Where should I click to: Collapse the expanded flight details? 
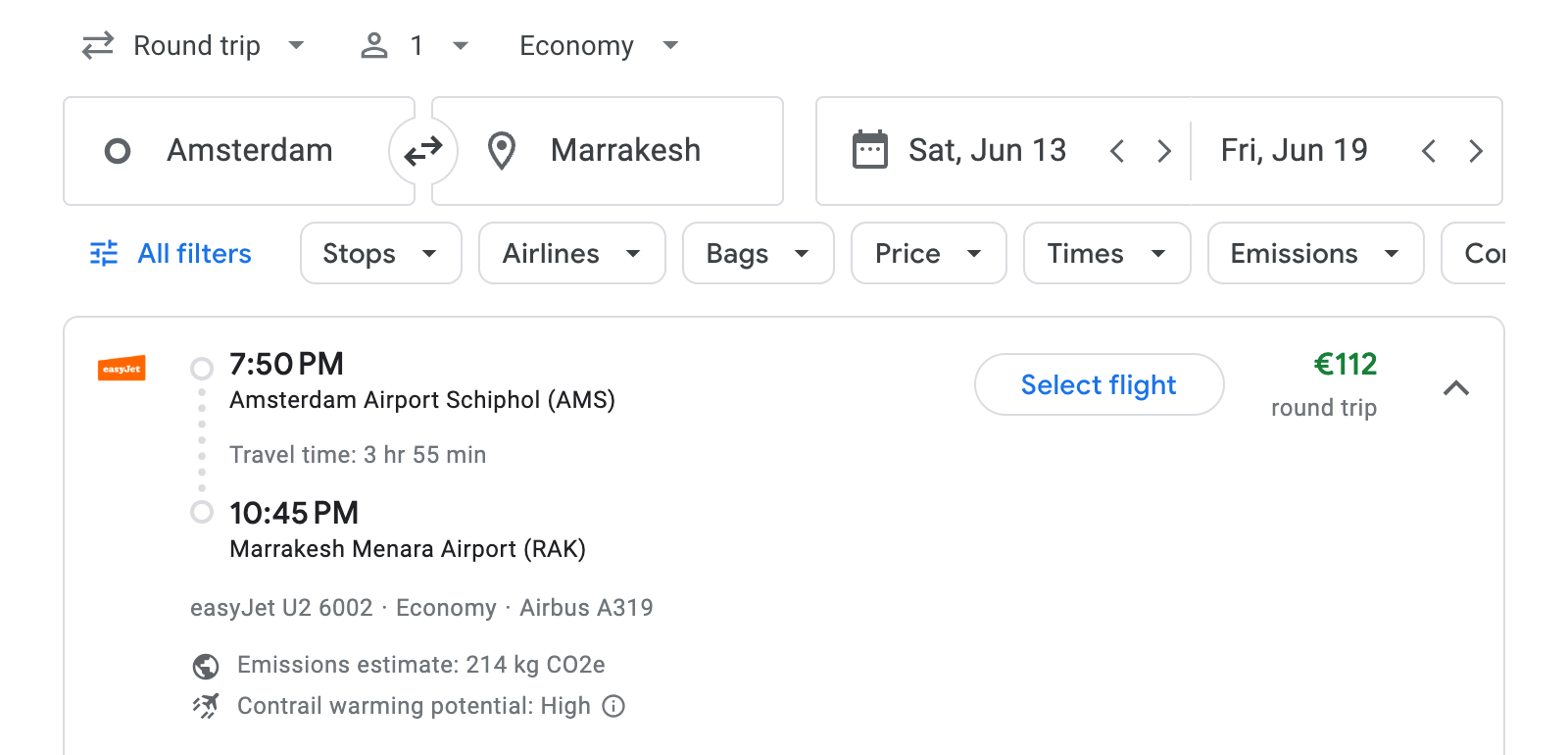tap(1457, 388)
